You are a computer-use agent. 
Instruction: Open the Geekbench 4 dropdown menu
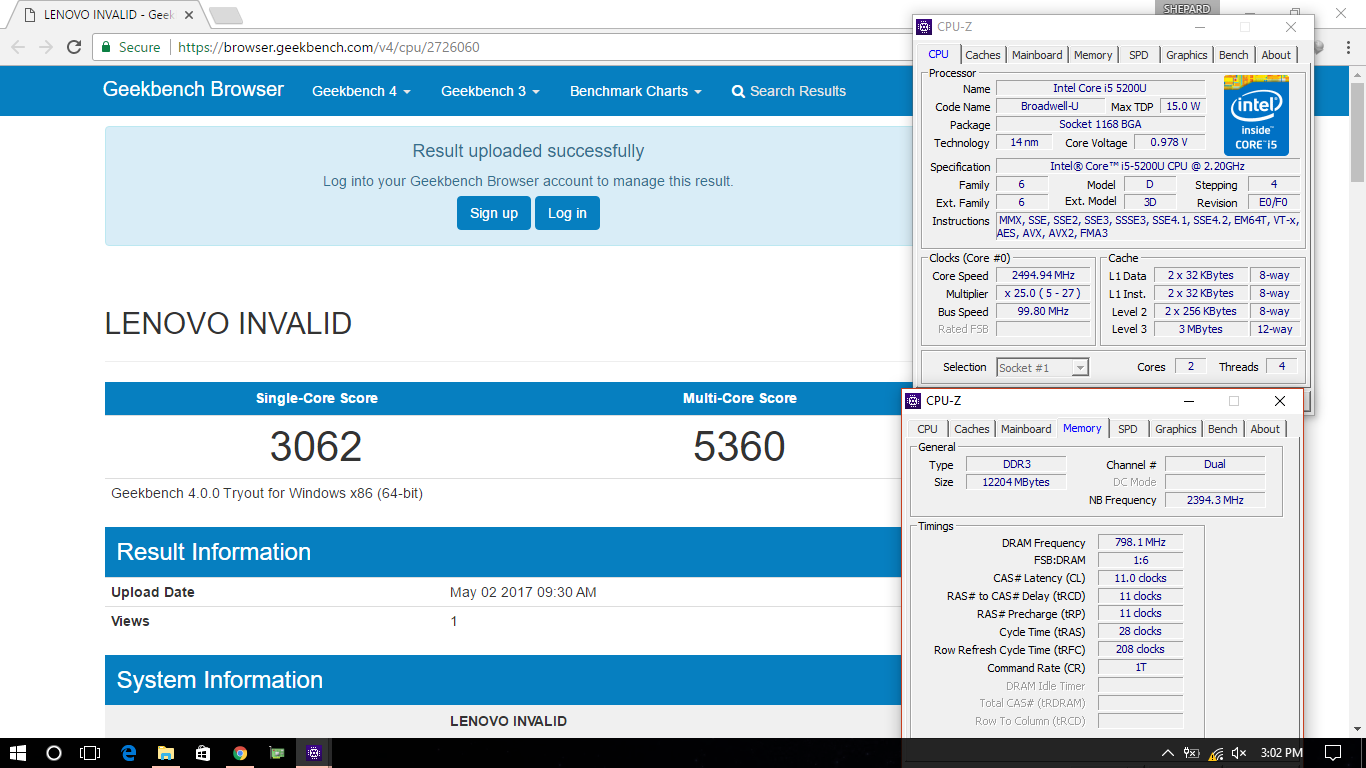(x=361, y=91)
